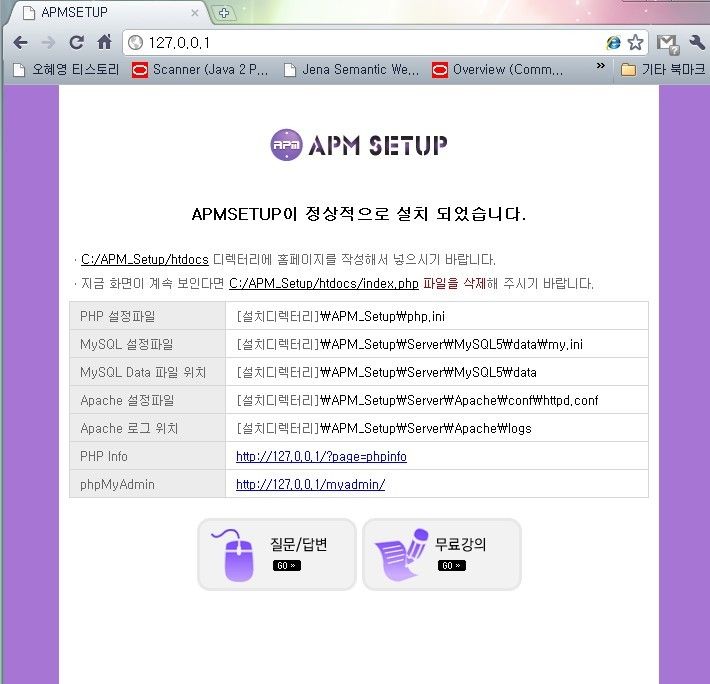
Task: Click GO under 질문/답변
Action: pyautogui.click(x=287, y=565)
